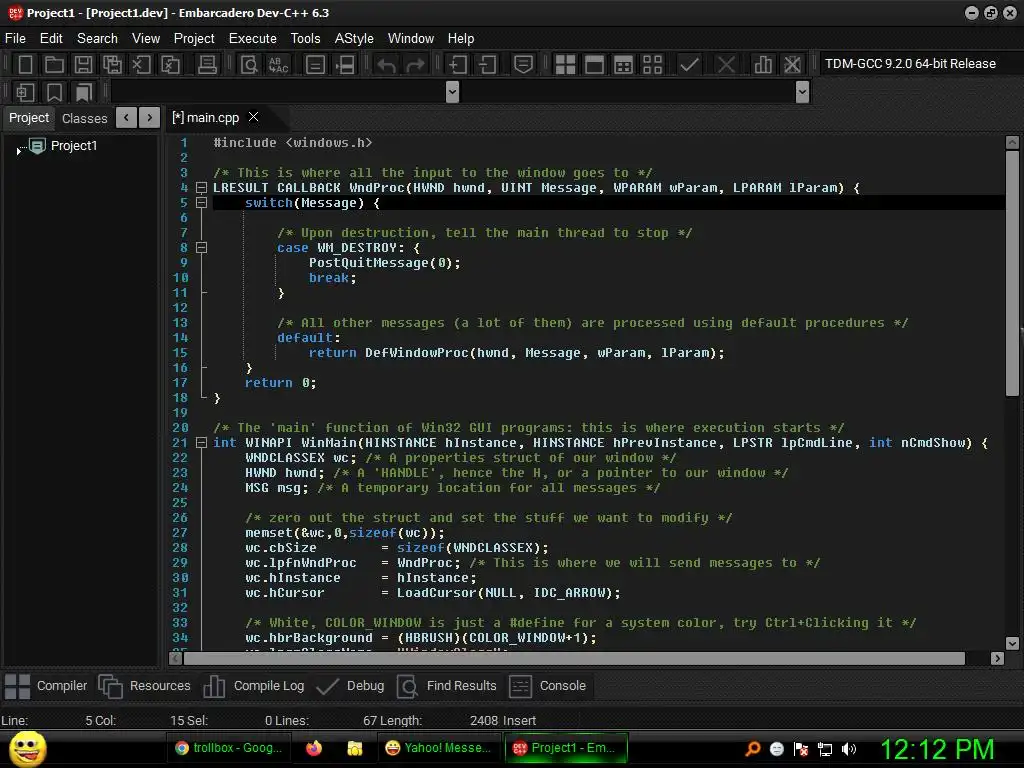Click the vertical scrollbar thumb in editor
This screenshot has height=768, width=1024.
[1012, 273]
